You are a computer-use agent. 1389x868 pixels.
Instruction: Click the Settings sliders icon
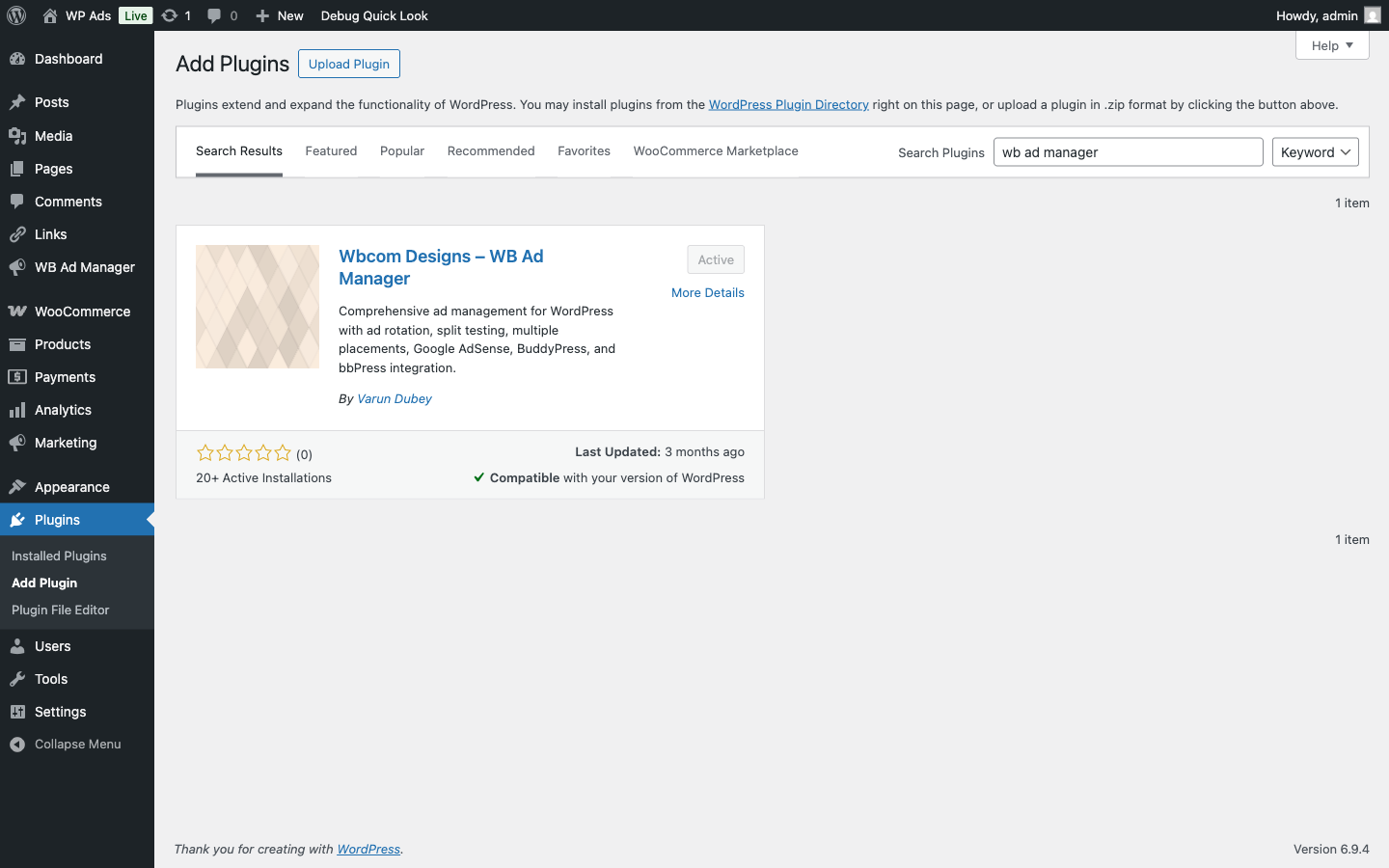[x=17, y=712]
